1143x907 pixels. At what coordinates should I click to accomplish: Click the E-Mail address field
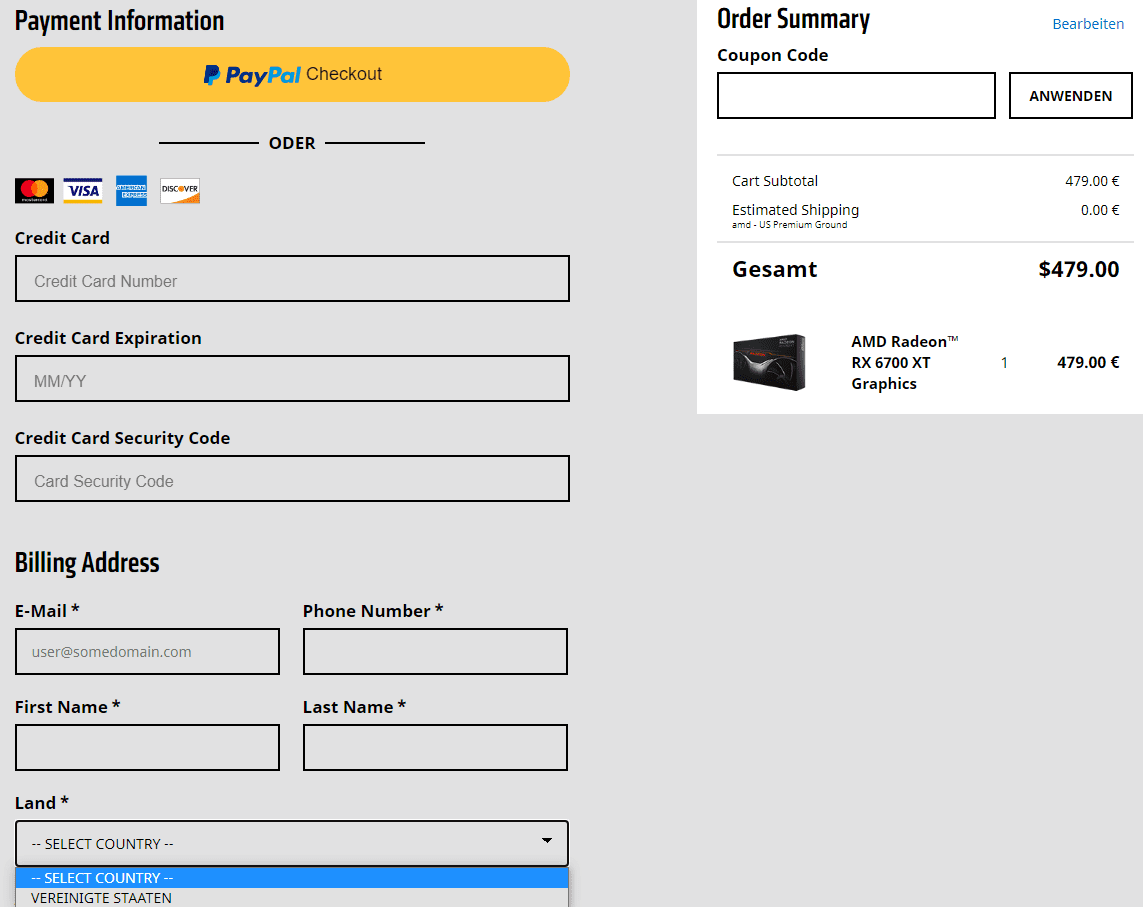[x=147, y=652]
